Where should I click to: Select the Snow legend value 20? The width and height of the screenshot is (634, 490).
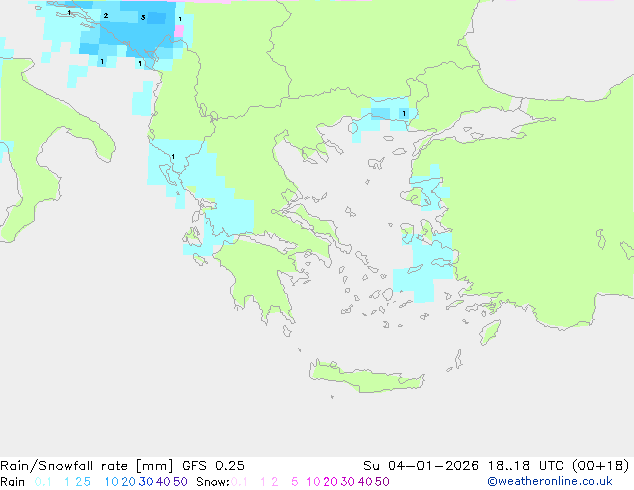tap(330, 482)
